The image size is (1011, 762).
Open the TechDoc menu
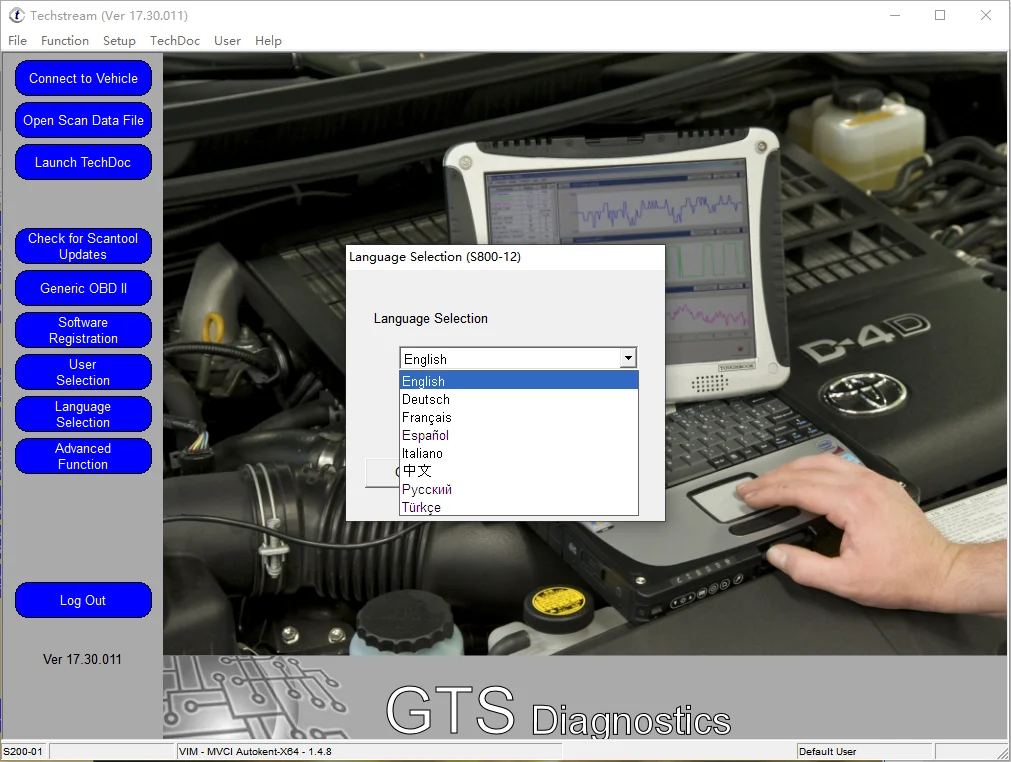(175, 41)
